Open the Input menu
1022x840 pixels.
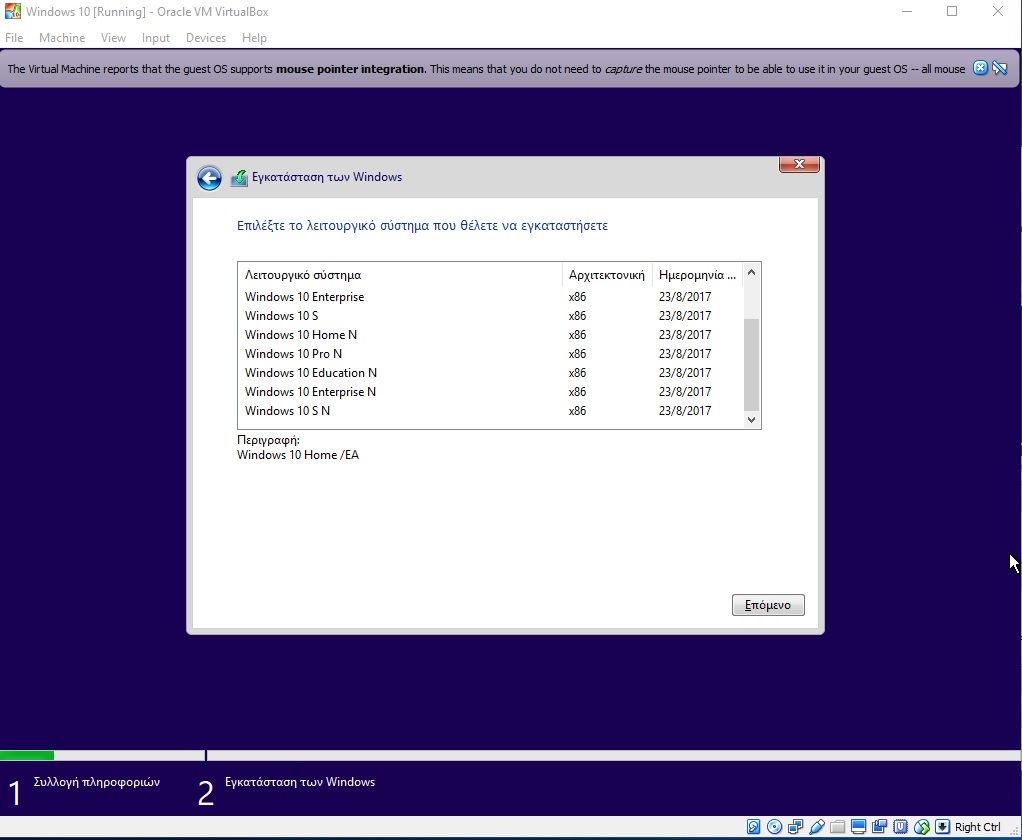click(x=156, y=38)
